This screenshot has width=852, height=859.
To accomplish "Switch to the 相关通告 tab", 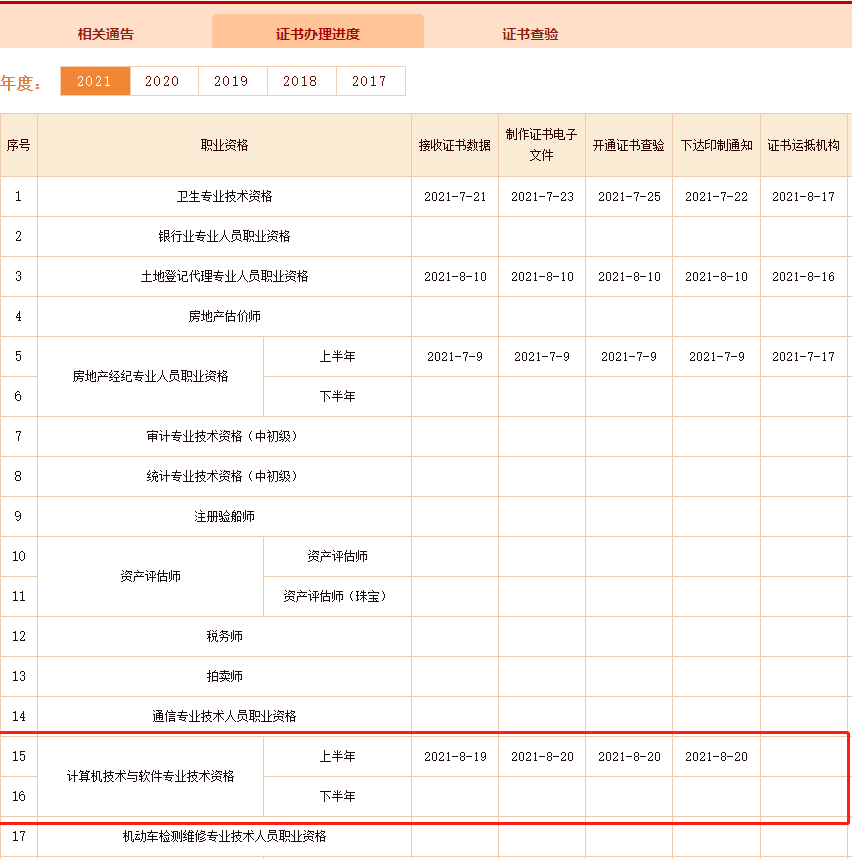I will (x=104, y=32).
